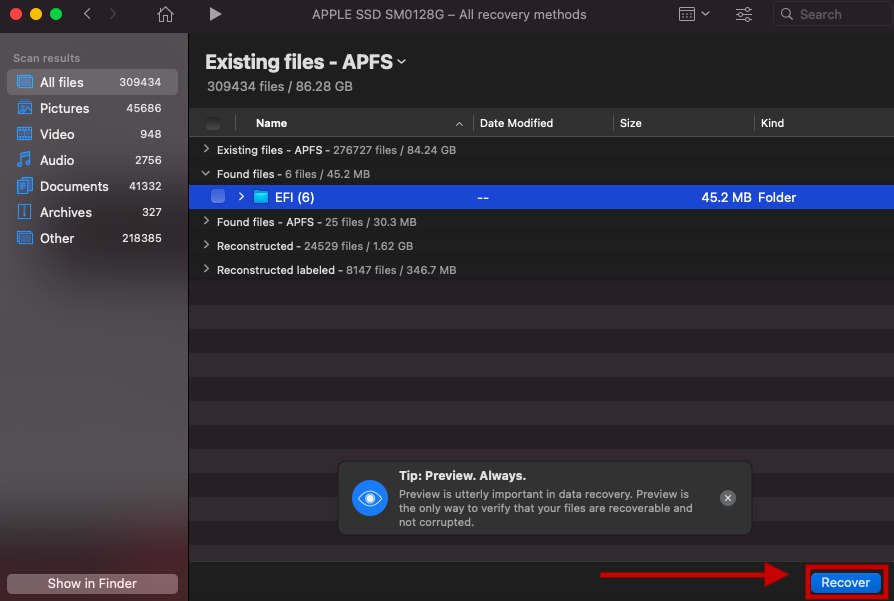The height and width of the screenshot is (601, 894).
Task: Click the Other files sidebar icon
Action: click(x=25, y=238)
